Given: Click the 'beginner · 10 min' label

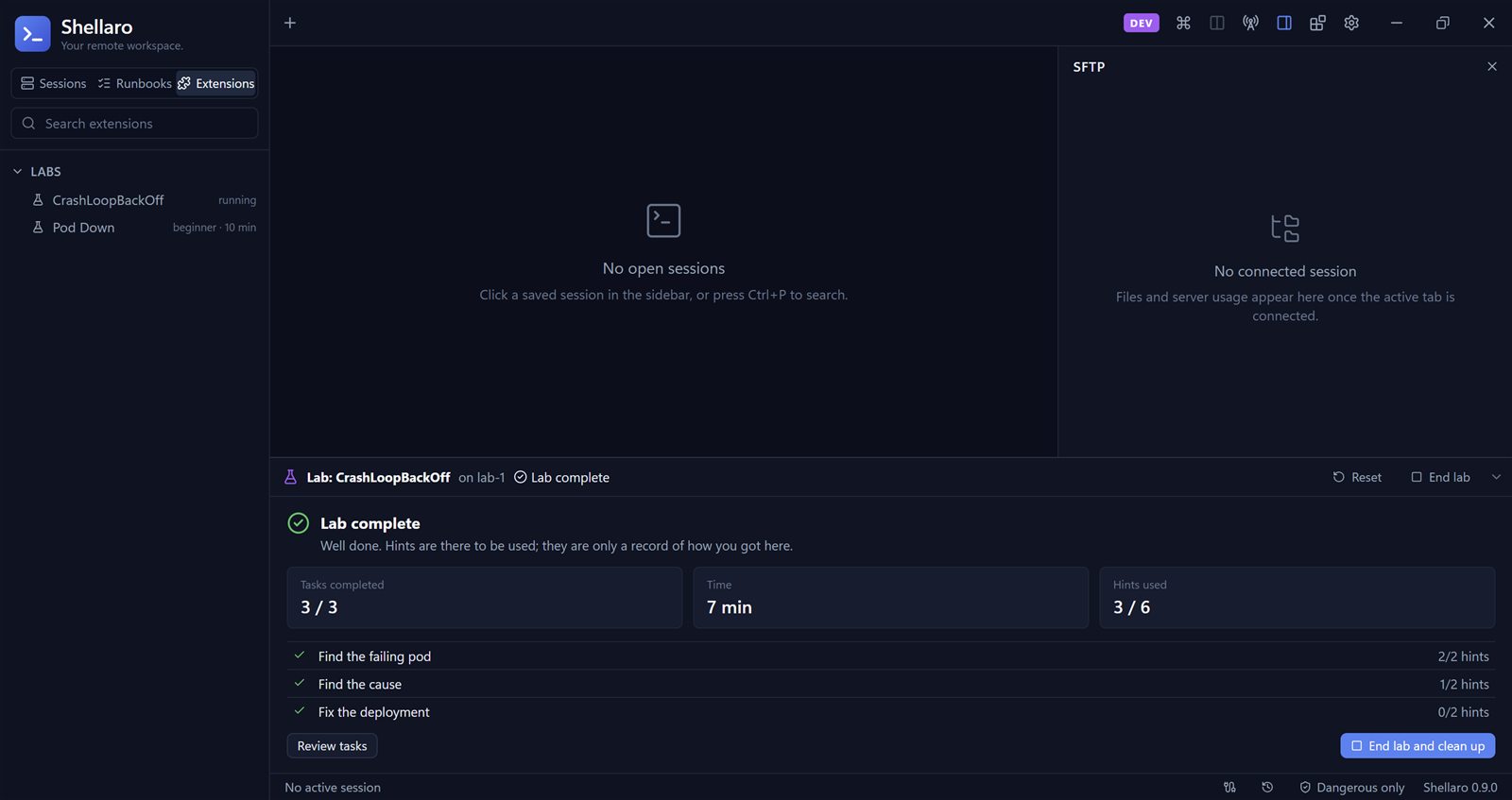Looking at the screenshot, I should coord(215,228).
